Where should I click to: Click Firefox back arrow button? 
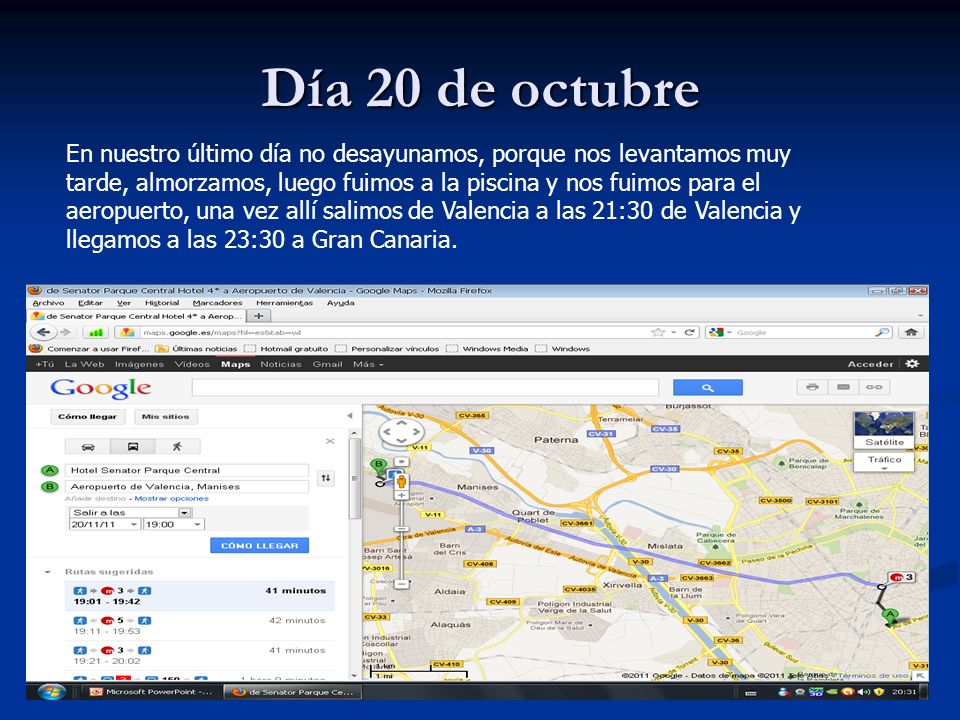tap(43, 332)
